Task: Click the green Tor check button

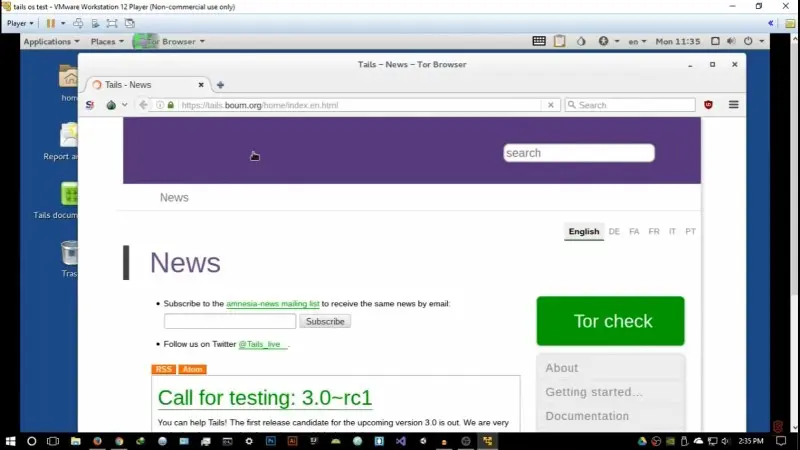Action: tap(611, 321)
